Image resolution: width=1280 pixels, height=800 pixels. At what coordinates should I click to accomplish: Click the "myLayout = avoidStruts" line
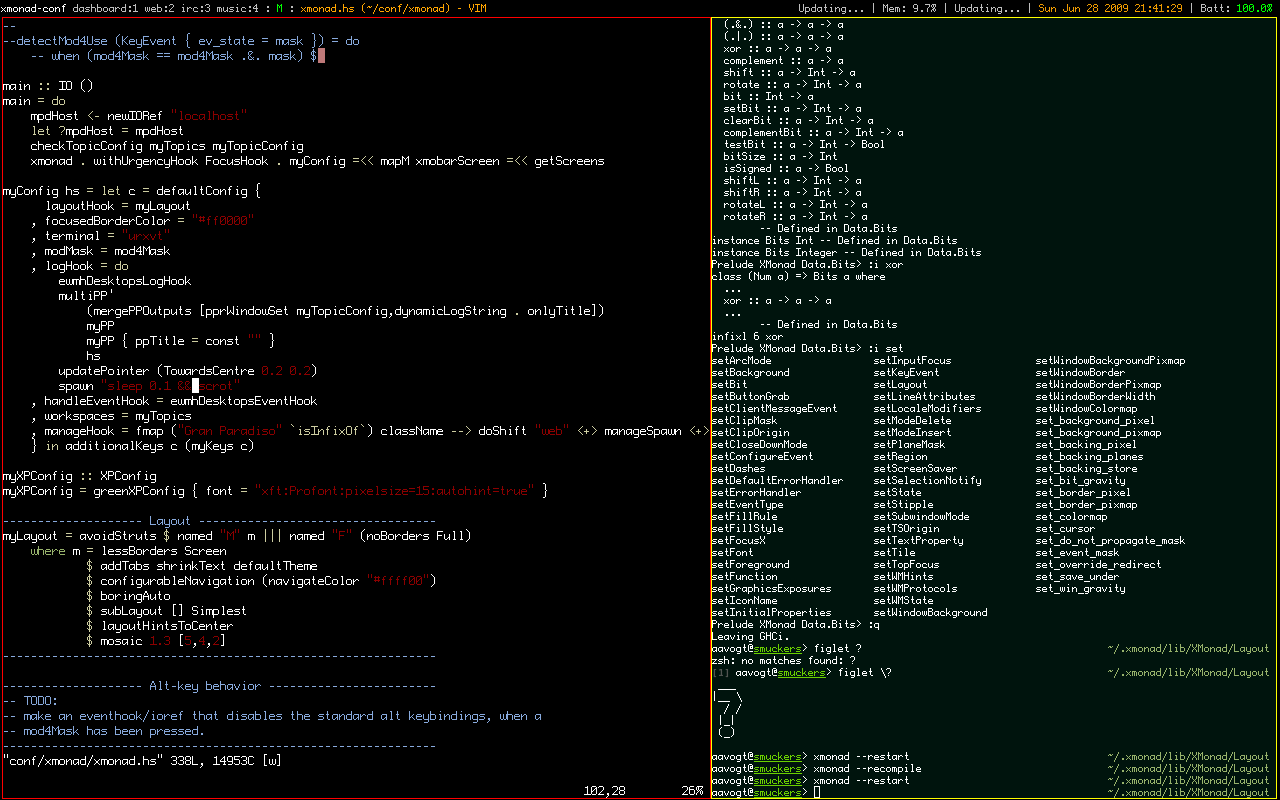[236, 536]
